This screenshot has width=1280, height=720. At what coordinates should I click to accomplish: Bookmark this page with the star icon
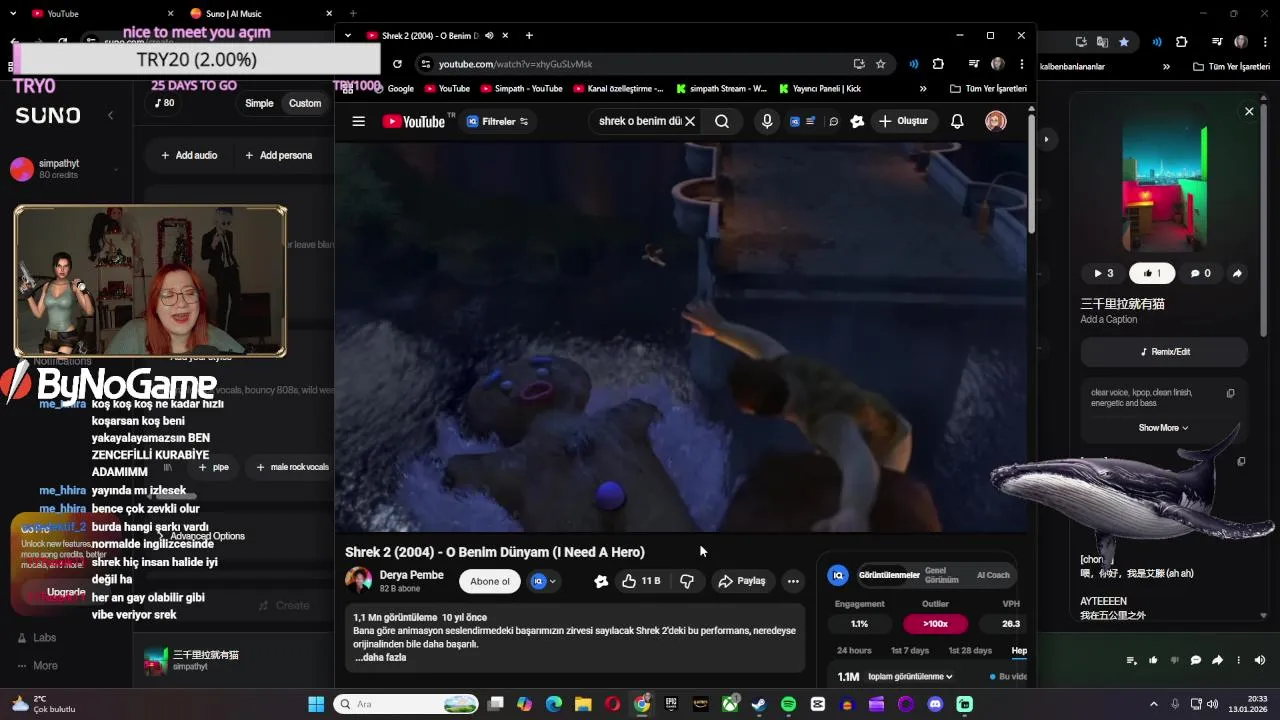pos(880,64)
